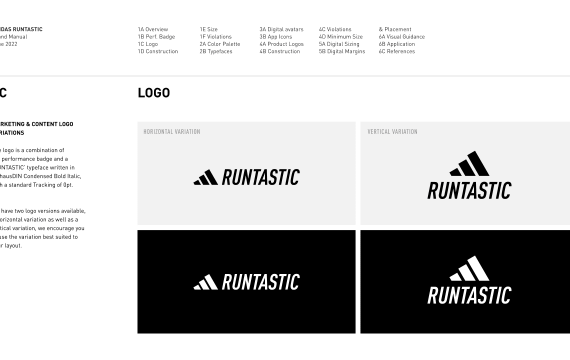This screenshot has height=360, width=570.
Task: Open the 5A Digital Sizing link
Action: click(339, 44)
